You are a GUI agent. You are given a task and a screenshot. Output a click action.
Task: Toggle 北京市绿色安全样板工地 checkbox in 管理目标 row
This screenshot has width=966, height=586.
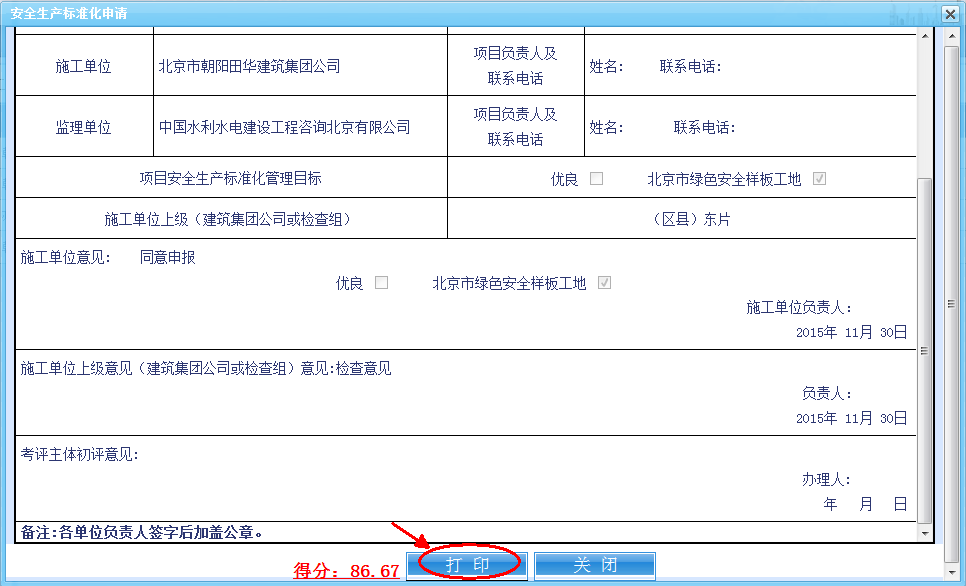(819, 179)
